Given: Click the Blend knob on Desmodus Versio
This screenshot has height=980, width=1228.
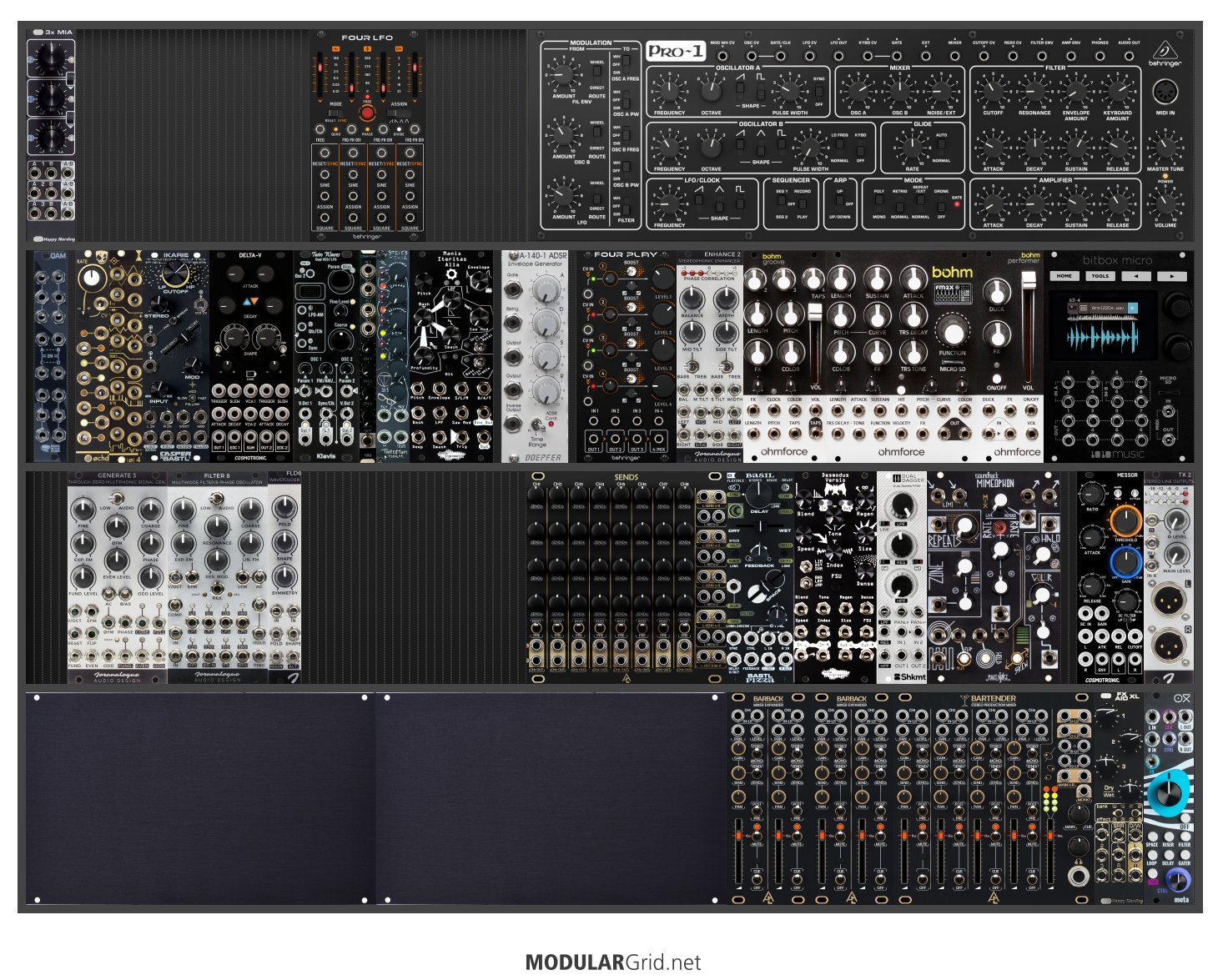Looking at the screenshot, I should pos(805,500).
